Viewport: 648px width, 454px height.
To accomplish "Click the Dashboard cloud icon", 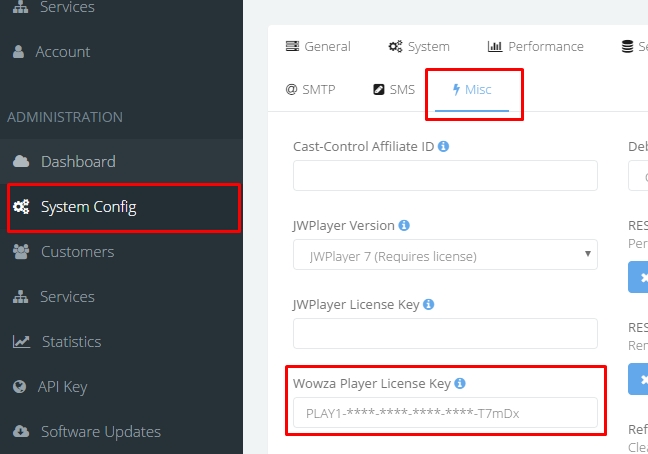I will click(21, 162).
